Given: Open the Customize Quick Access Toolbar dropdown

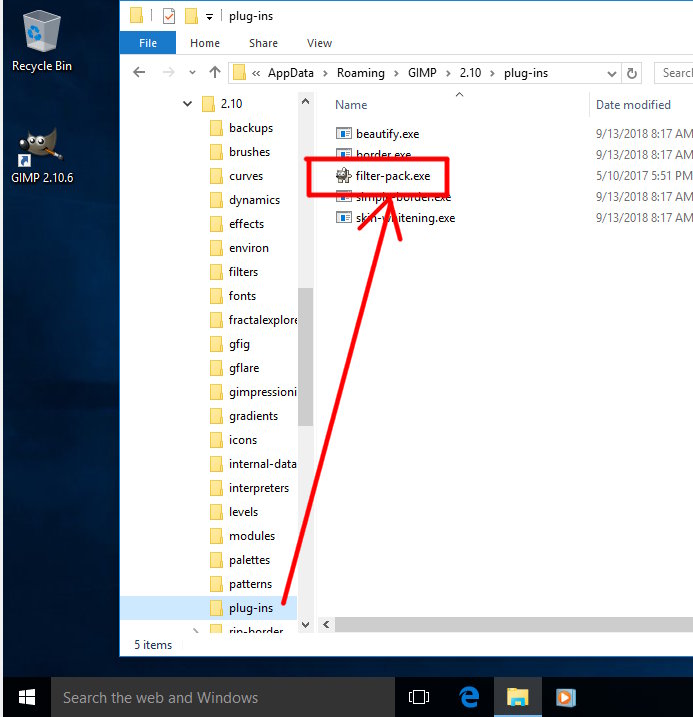Looking at the screenshot, I should (x=209, y=17).
